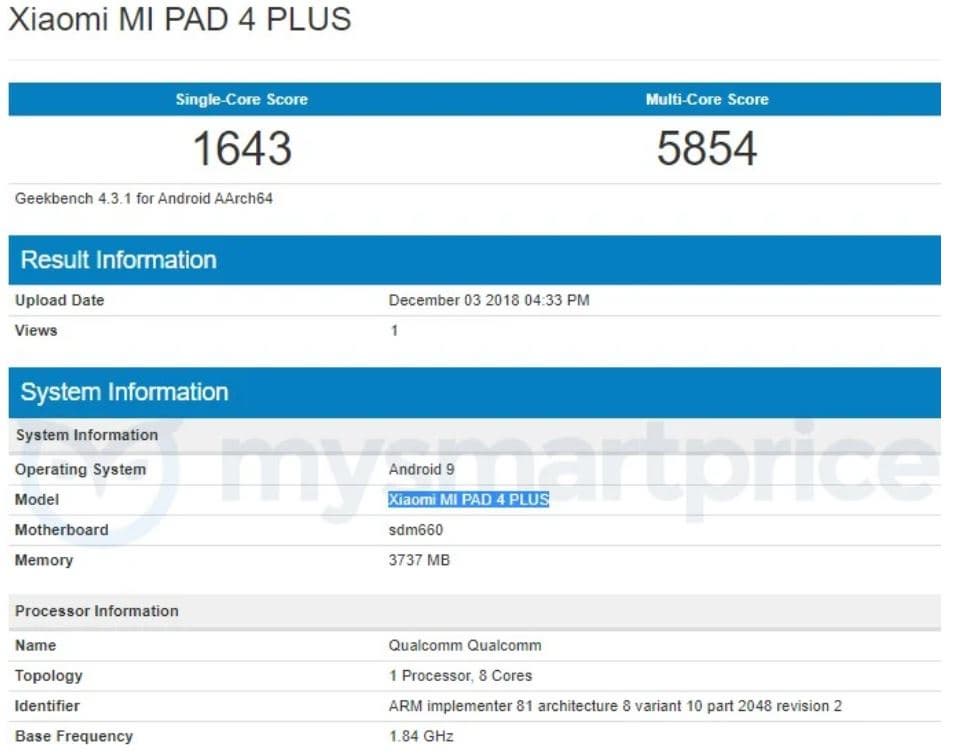Select the '1 Processor, 8 Cores' value

click(461, 676)
